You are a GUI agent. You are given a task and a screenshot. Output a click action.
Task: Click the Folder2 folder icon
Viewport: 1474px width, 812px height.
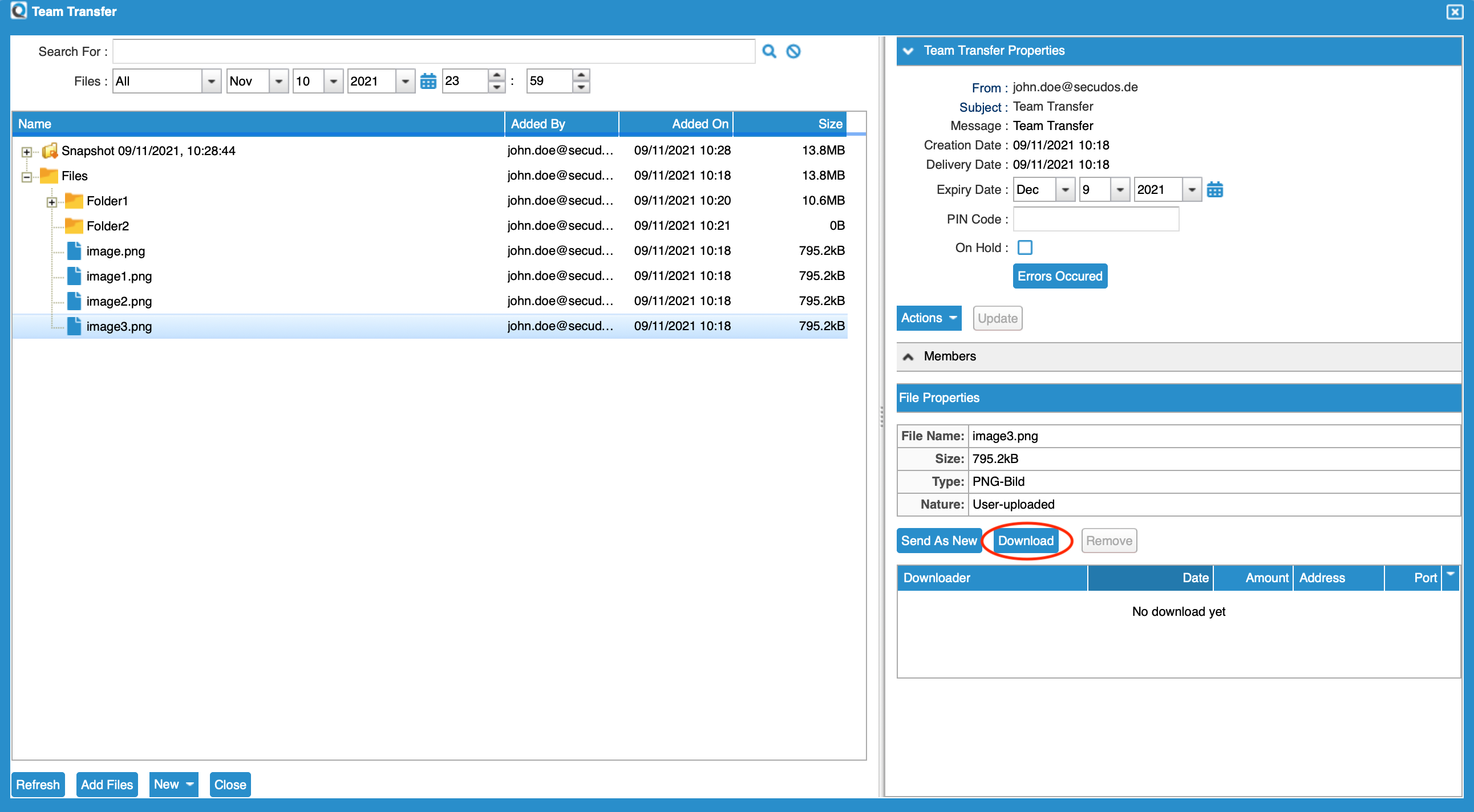[x=74, y=226]
